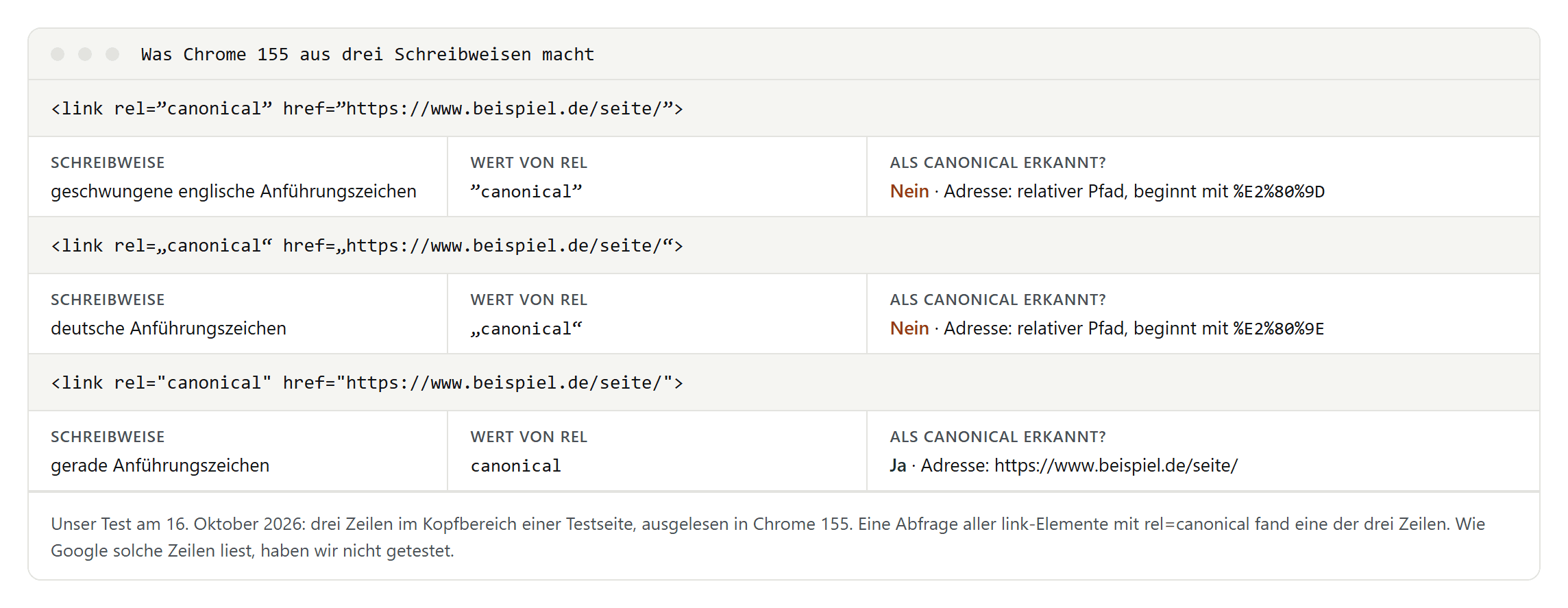The image size is (1568, 608).
Task: Click 'SCHREIBWEISE' label above 'gerade Anführungszeichen'
Action: tap(108, 437)
